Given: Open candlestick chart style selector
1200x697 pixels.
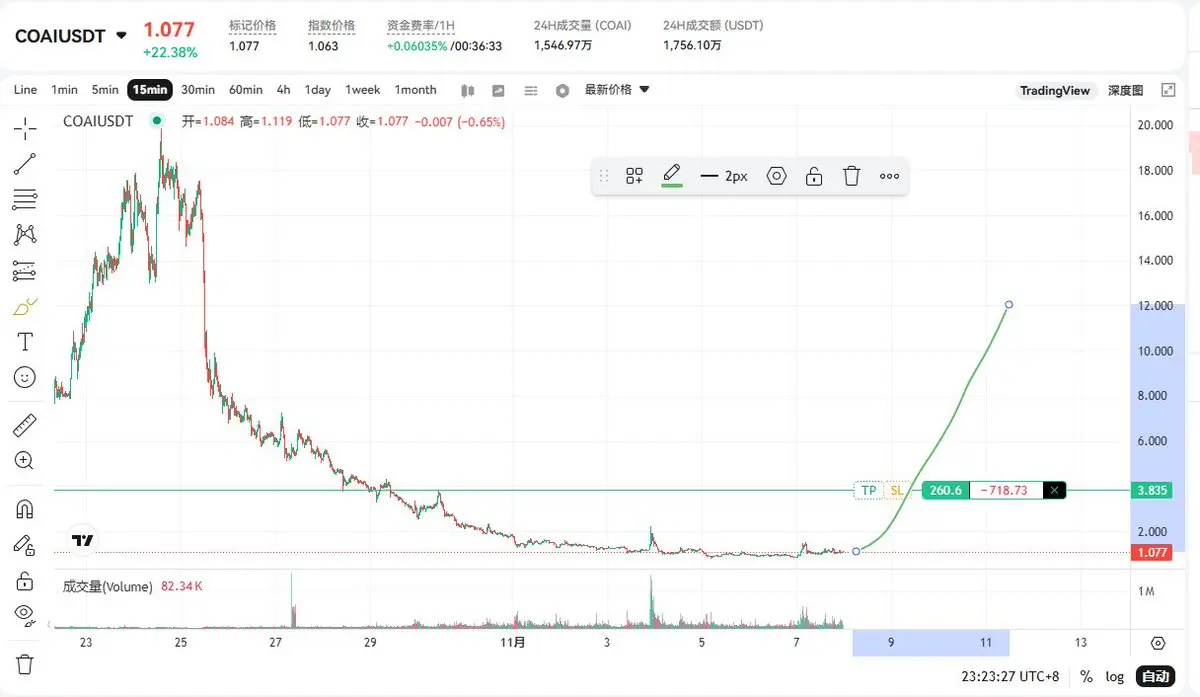Looking at the screenshot, I should 467,90.
